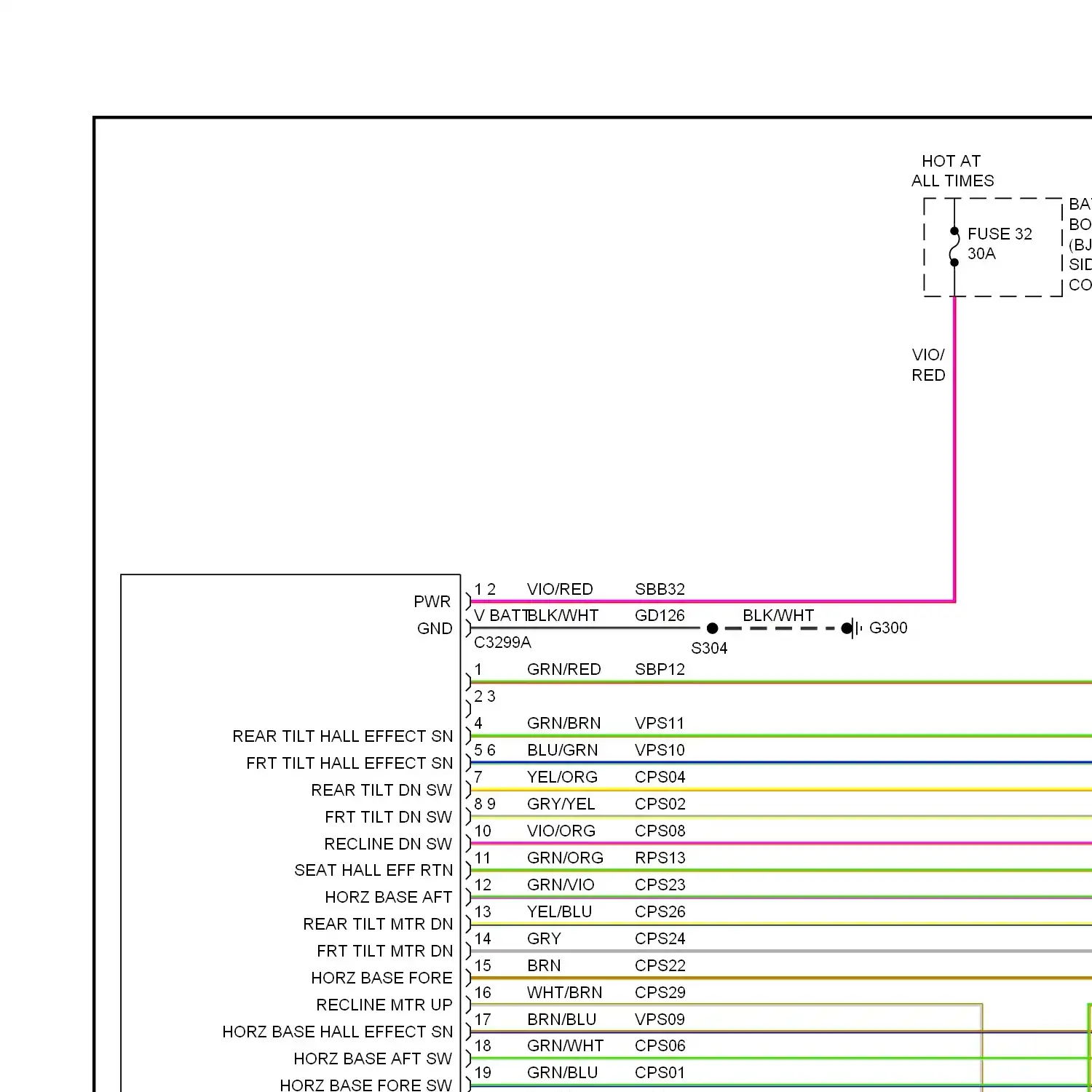Viewport: 1092px width, 1092px height.
Task: Click the WHT/BRN wire color label
Action: point(565,992)
